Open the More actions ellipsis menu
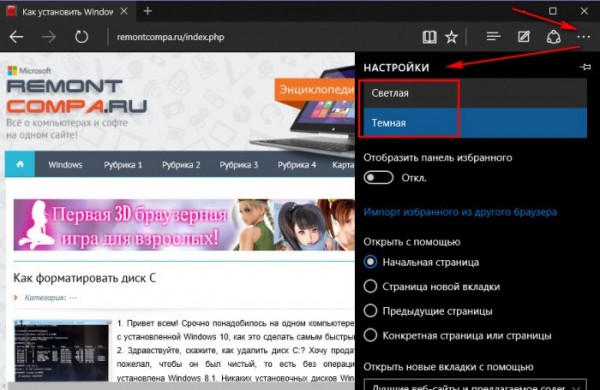 pos(584,37)
